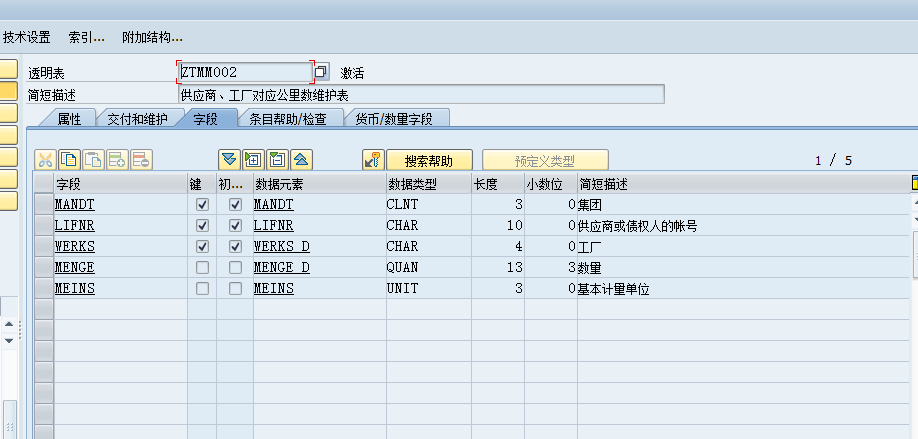Open MANDT data element link
Viewport: 918px width, 439px height.
pyautogui.click(x=273, y=204)
